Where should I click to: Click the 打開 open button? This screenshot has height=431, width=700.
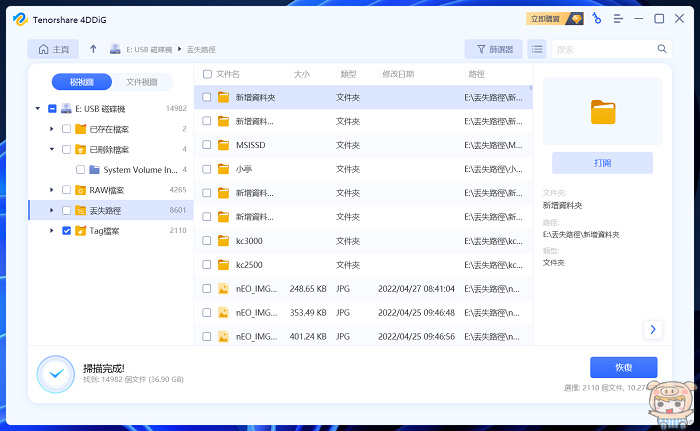click(x=602, y=163)
